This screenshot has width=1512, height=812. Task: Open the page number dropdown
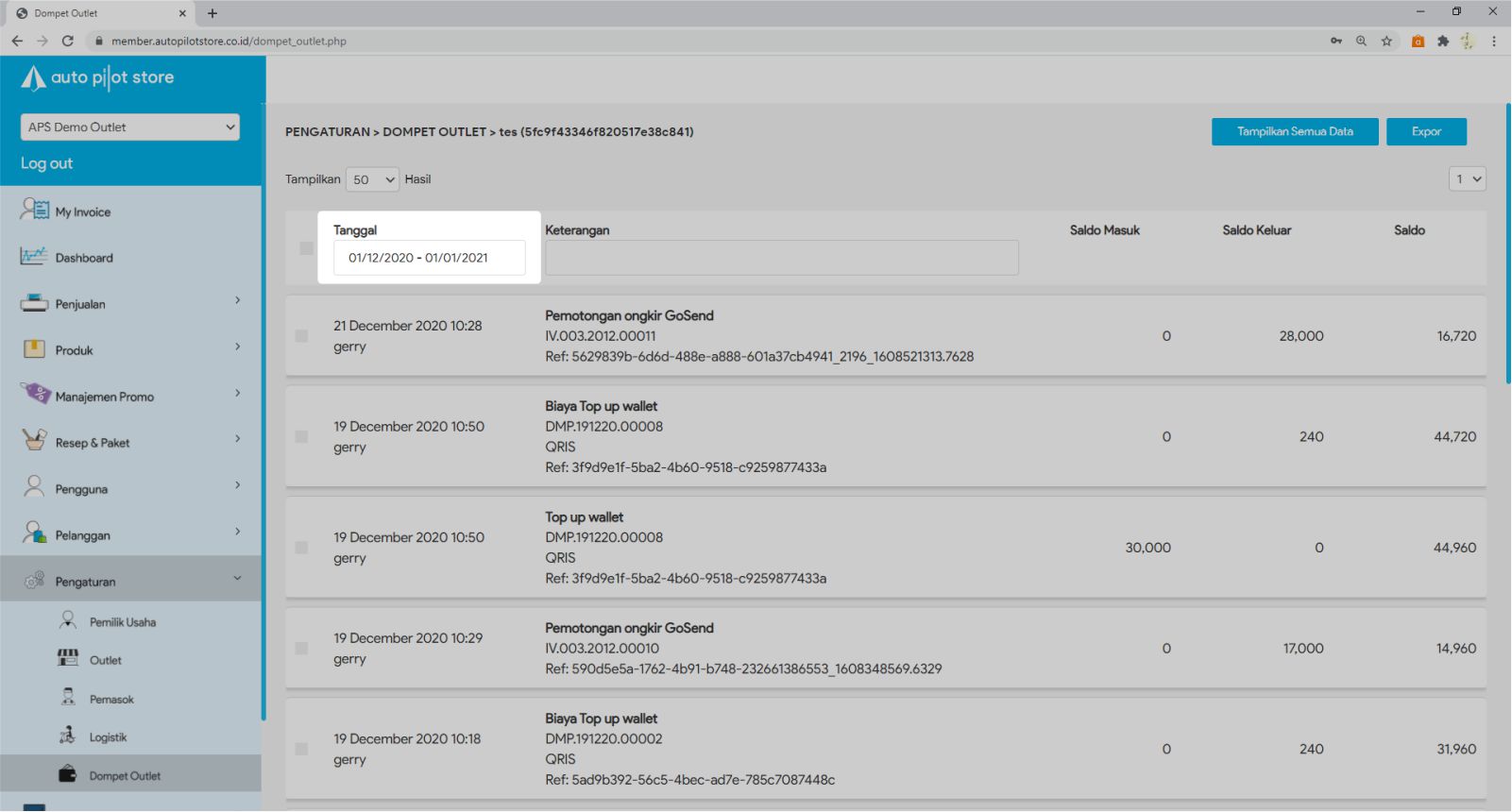[x=1467, y=179]
